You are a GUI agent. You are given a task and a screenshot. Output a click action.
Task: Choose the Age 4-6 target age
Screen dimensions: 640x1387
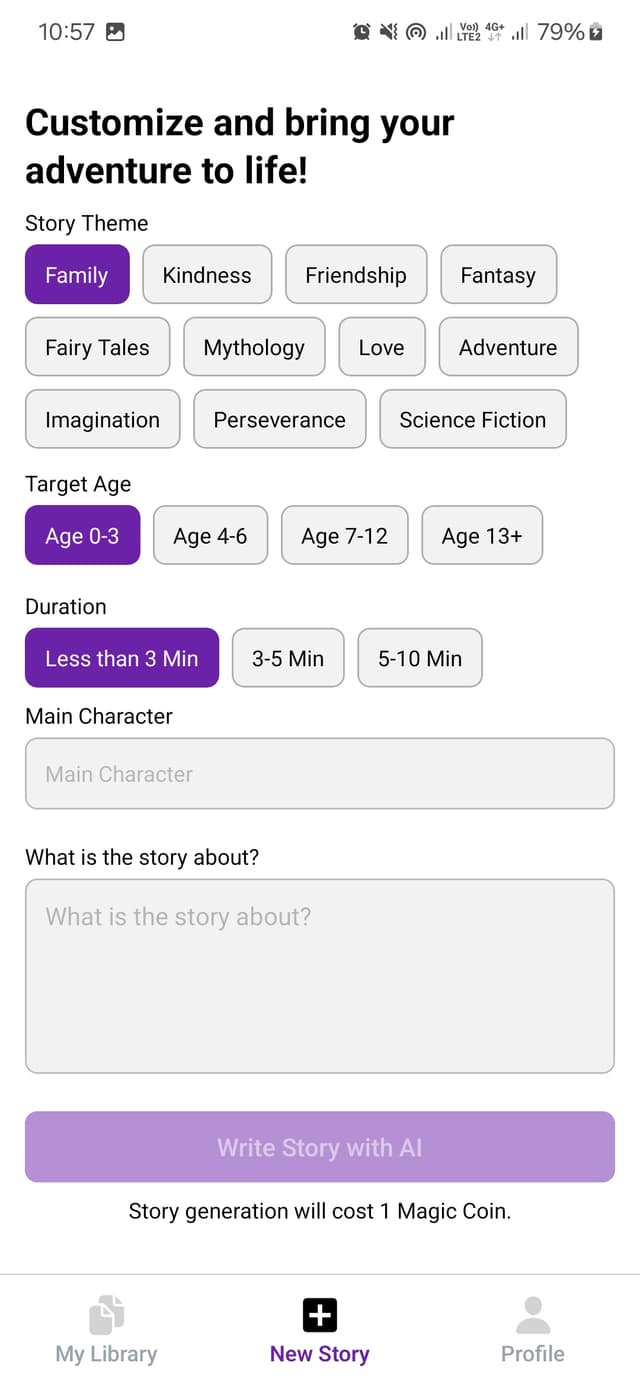pos(210,536)
